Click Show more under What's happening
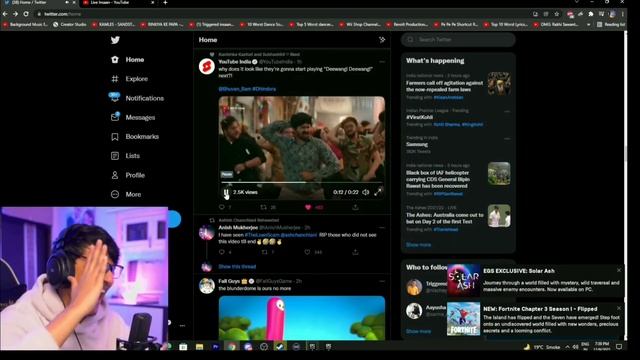The image size is (640, 360). click(418, 244)
